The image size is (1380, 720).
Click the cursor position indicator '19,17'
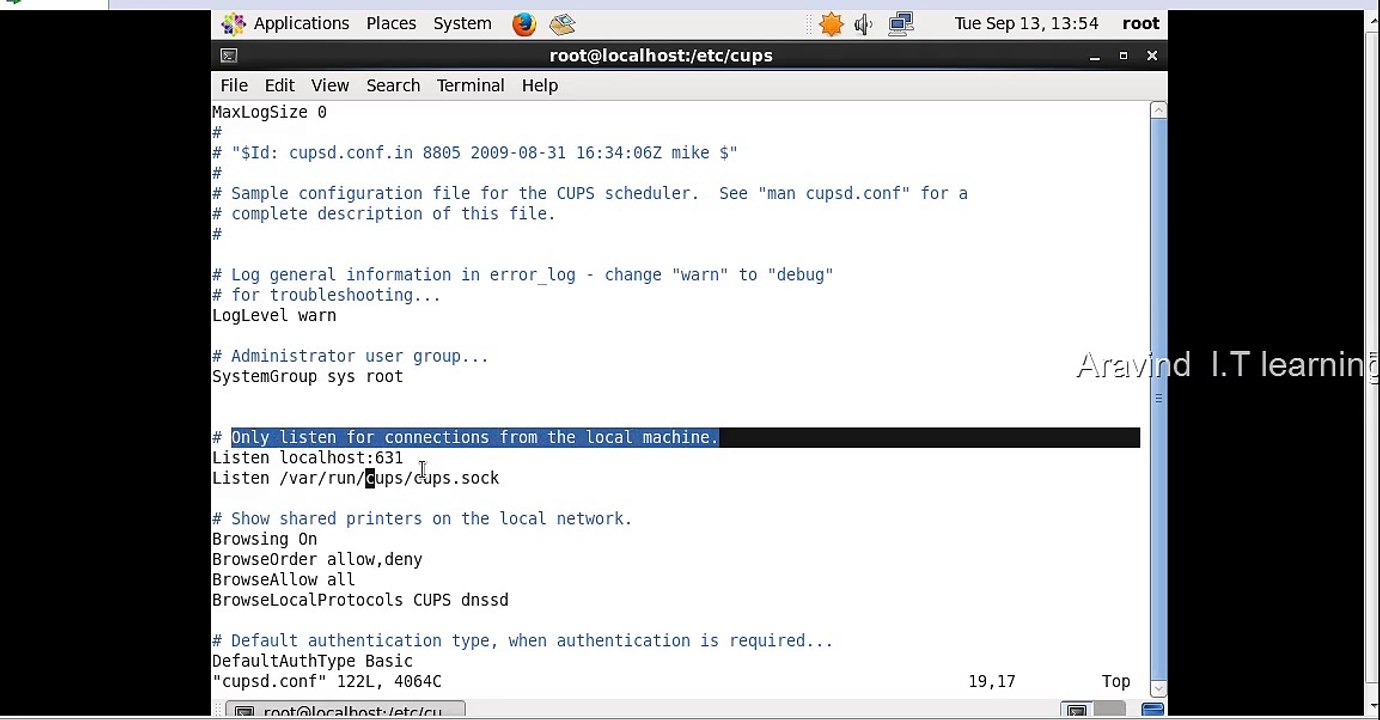(991, 682)
